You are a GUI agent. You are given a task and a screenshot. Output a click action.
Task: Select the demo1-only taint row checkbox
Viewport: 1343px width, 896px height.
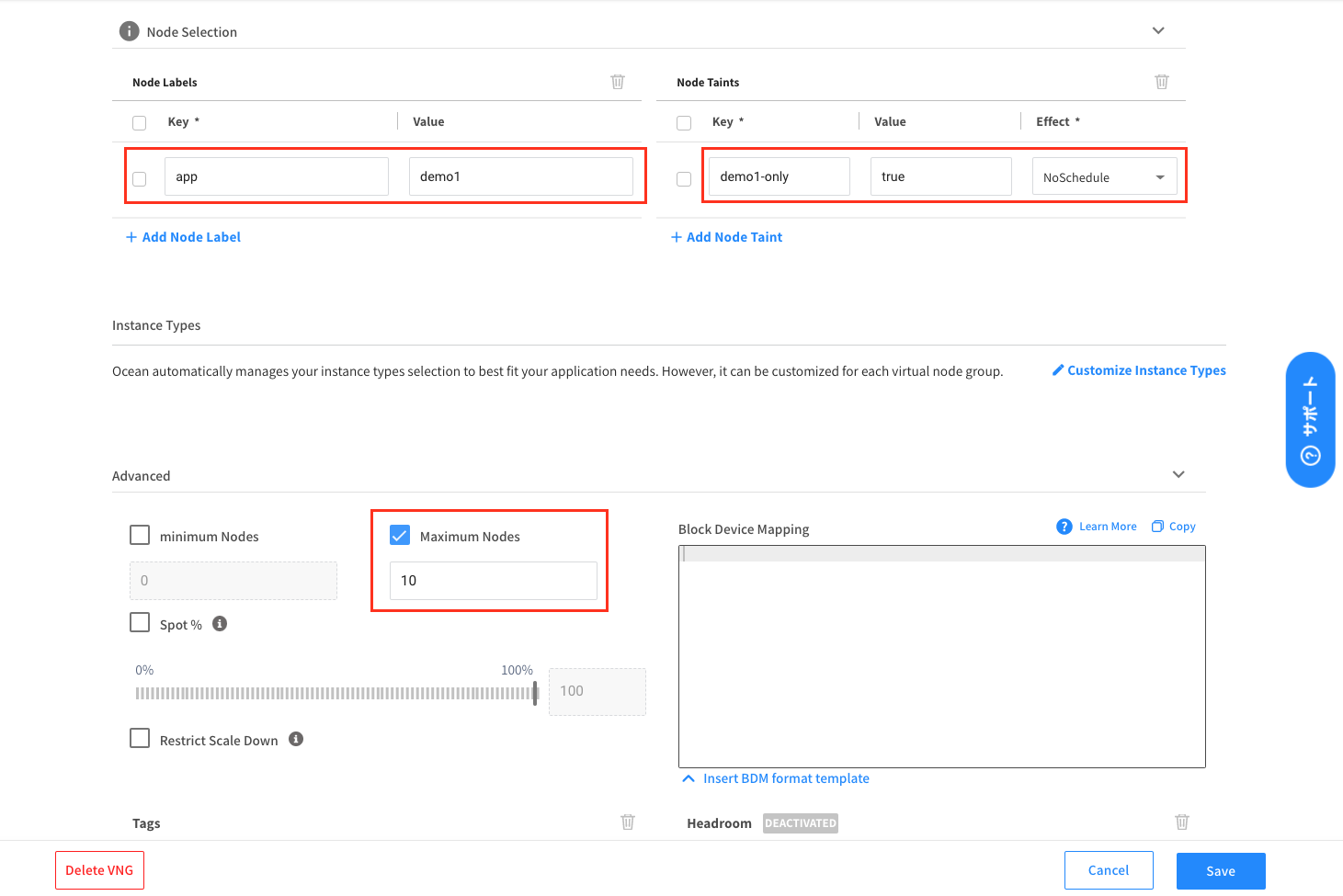pyautogui.click(x=684, y=178)
